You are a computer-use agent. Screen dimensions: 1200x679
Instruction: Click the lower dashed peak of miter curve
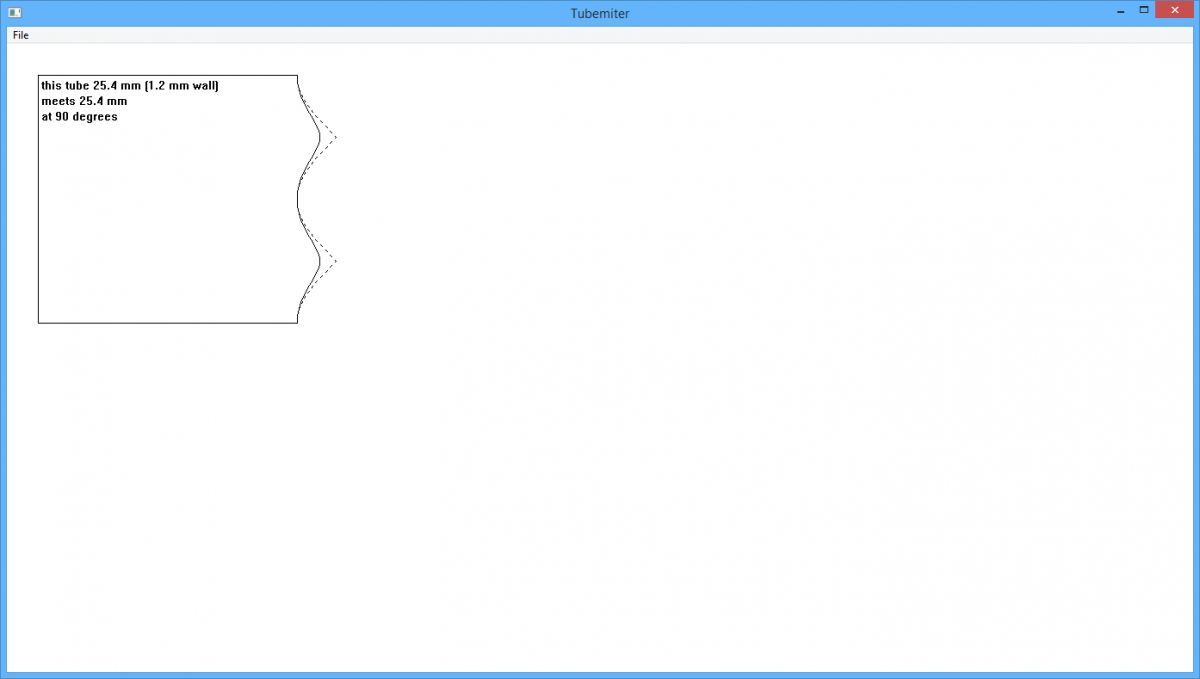(335, 261)
